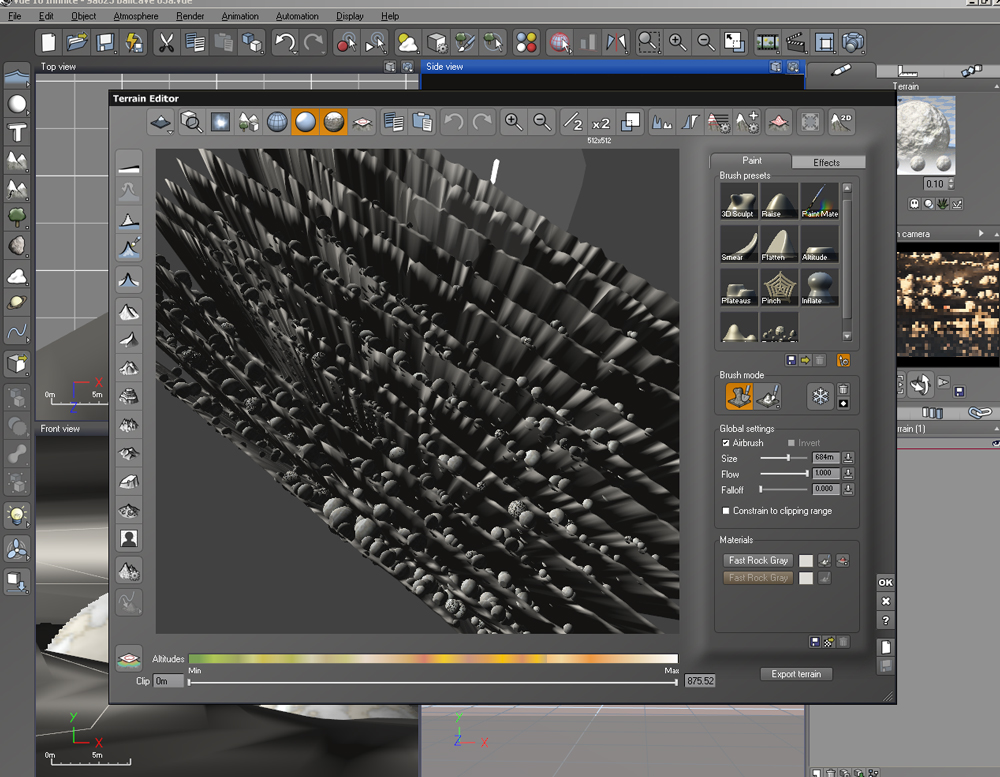Zoom in on the terrain editor preview
Screen dimensions: 1000x777
pyautogui.click(x=513, y=122)
